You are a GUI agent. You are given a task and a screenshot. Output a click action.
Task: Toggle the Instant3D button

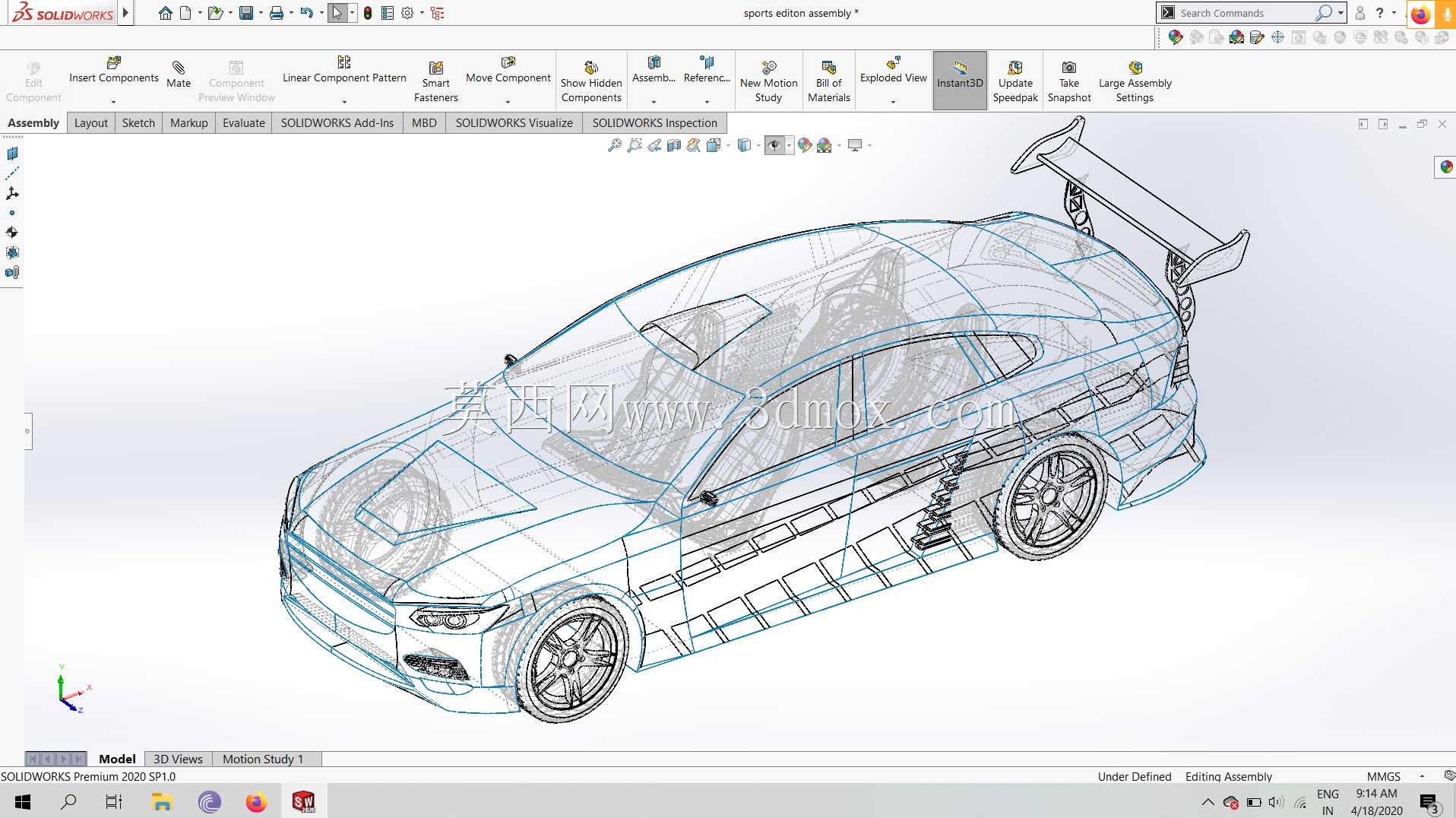tap(960, 80)
